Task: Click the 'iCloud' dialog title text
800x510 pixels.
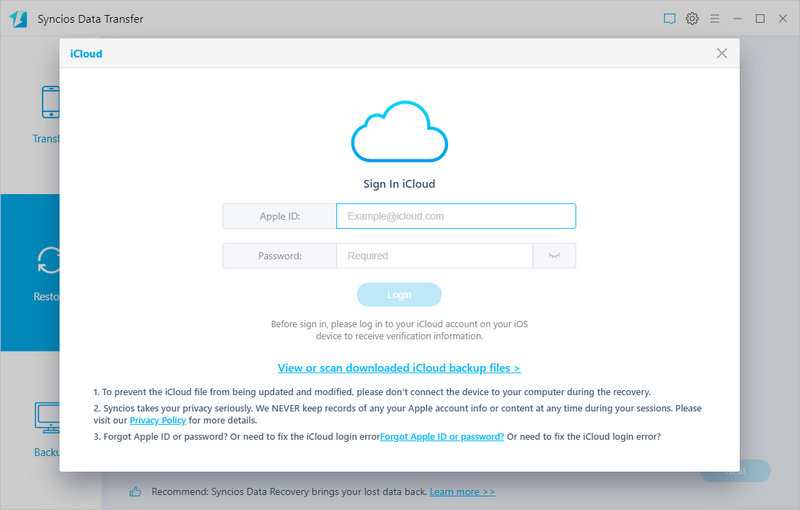Action: tap(86, 54)
